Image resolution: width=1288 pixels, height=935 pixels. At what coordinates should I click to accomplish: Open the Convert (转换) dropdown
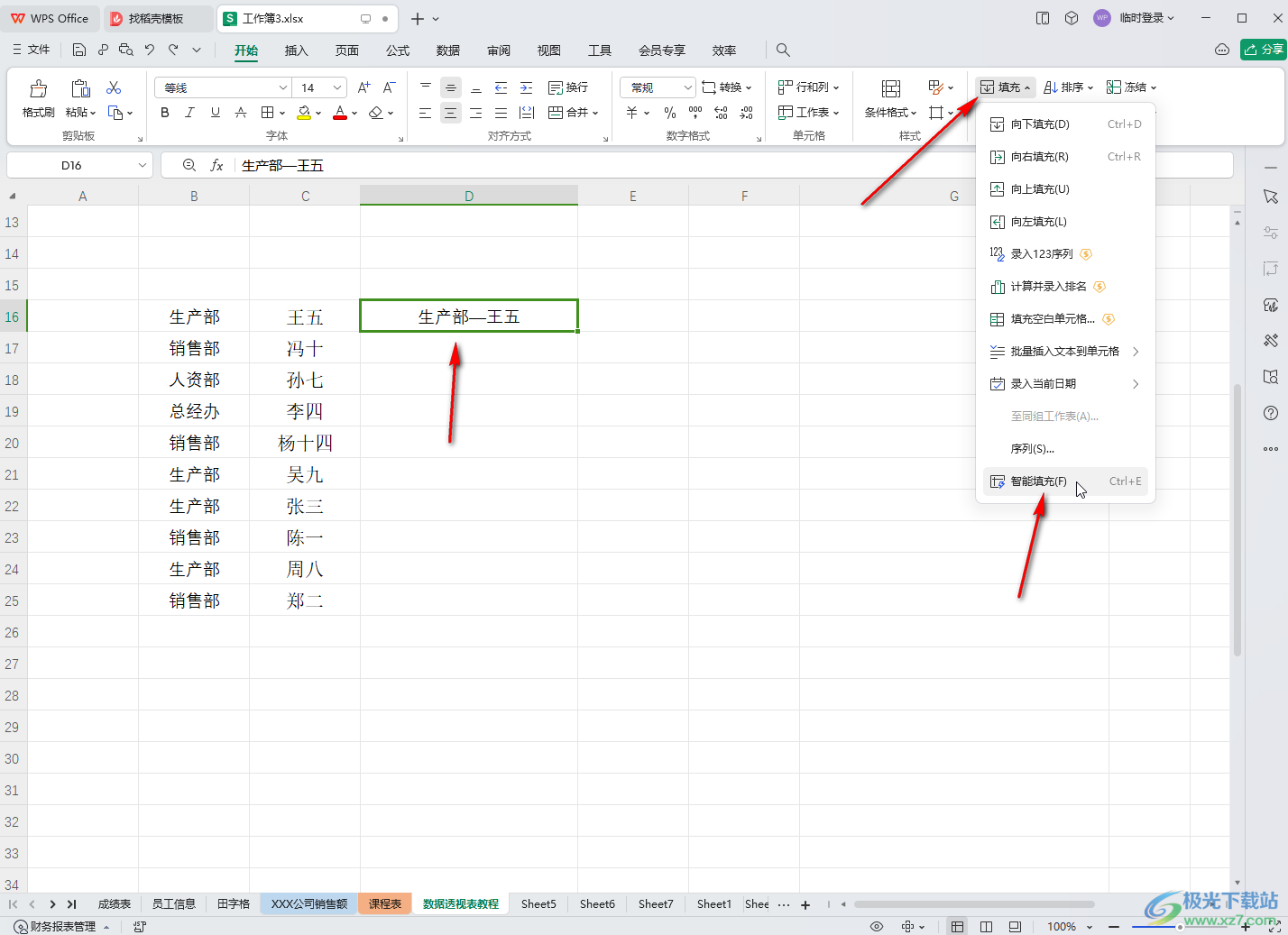click(x=727, y=87)
